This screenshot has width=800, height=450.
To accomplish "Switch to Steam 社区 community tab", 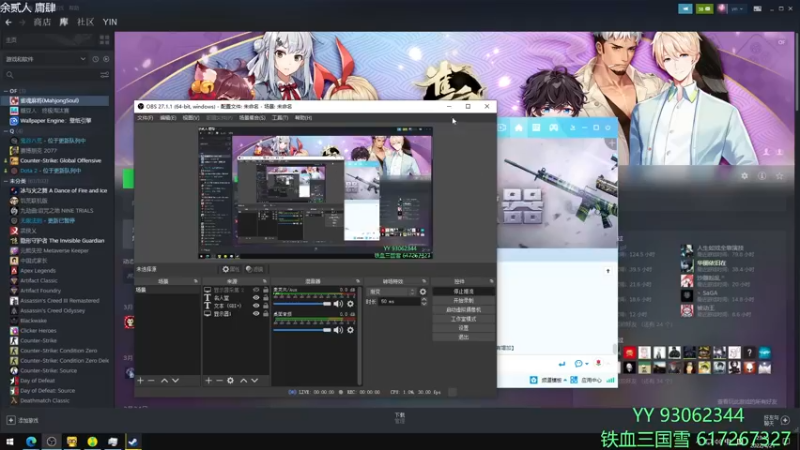I will click(x=85, y=22).
